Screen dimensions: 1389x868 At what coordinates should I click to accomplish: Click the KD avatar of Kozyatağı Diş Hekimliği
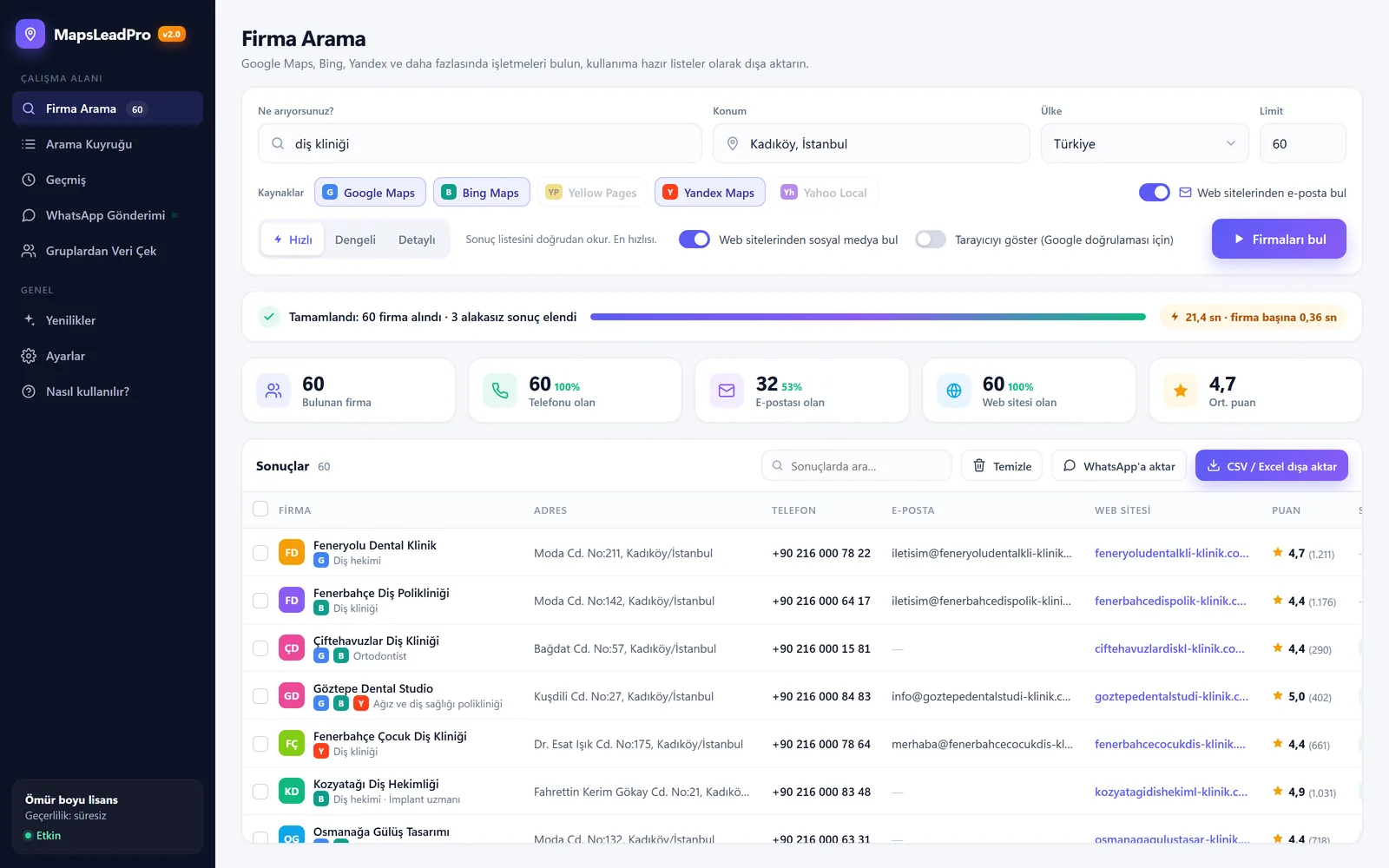tap(292, 792)
